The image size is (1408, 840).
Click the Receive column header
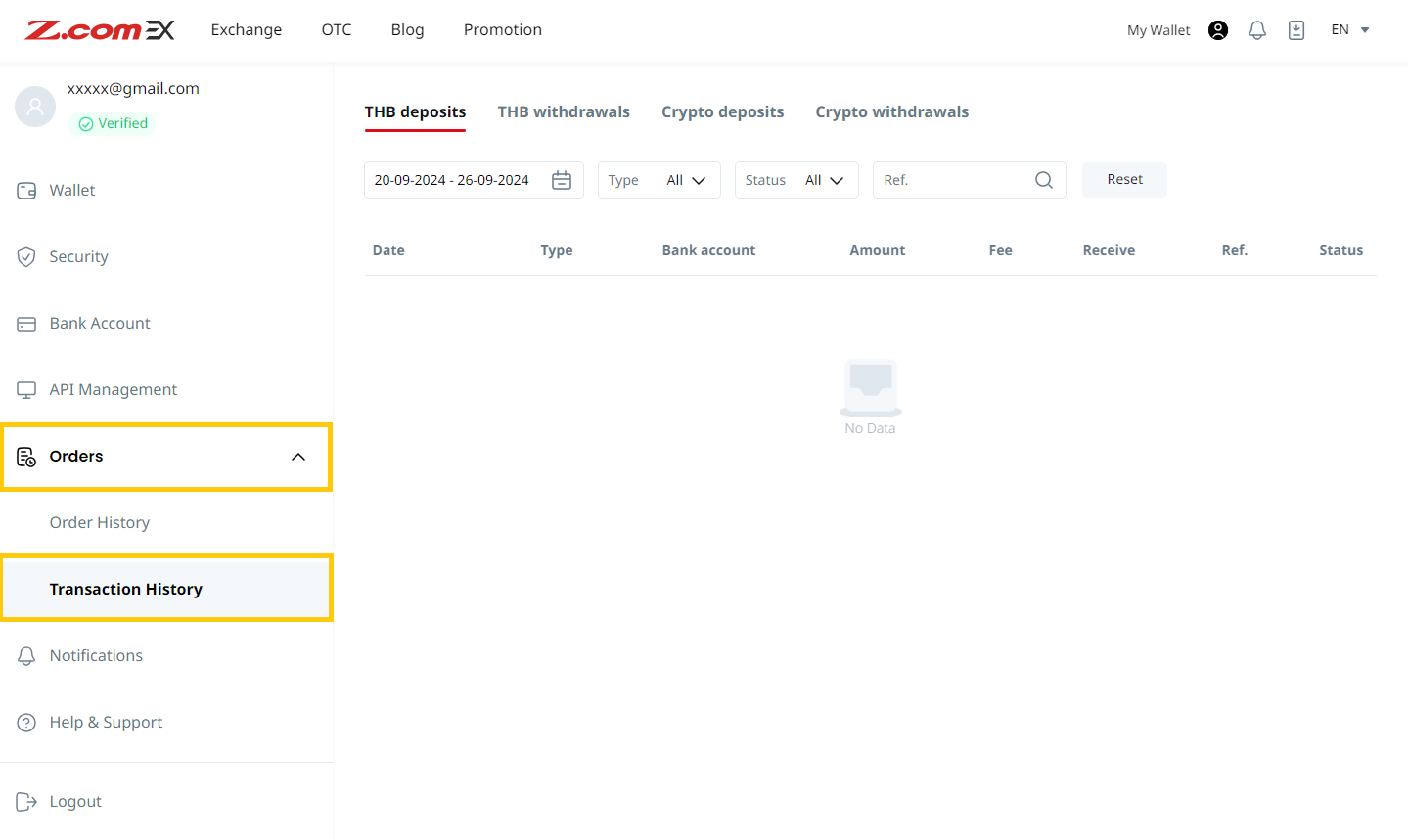point(1109,250)
